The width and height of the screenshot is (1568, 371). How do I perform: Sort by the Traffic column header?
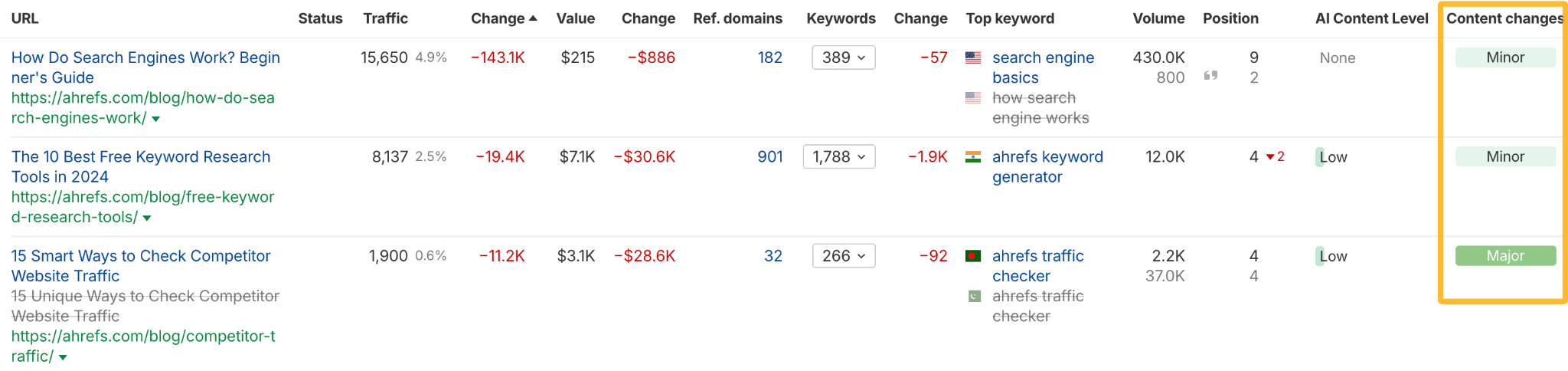(x=385, y=18)
